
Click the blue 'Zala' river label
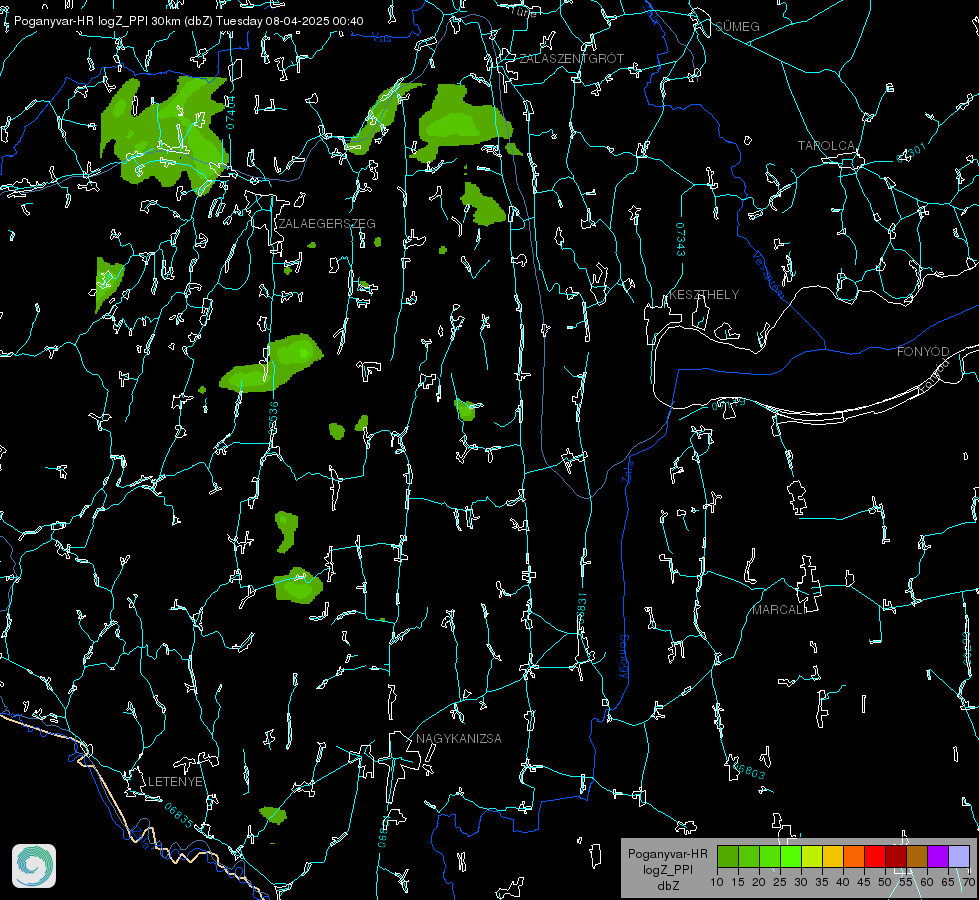coord(627,470)
